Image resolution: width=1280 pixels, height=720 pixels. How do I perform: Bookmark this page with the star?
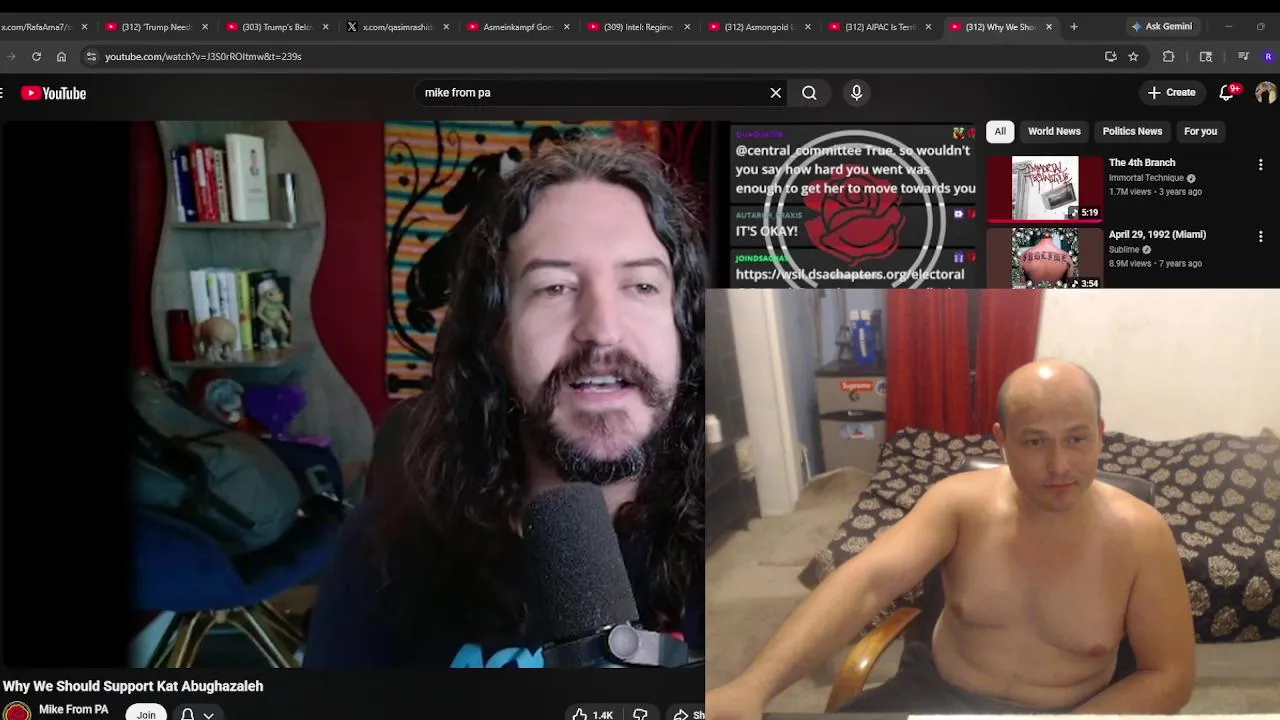[x=1133, y=57]
